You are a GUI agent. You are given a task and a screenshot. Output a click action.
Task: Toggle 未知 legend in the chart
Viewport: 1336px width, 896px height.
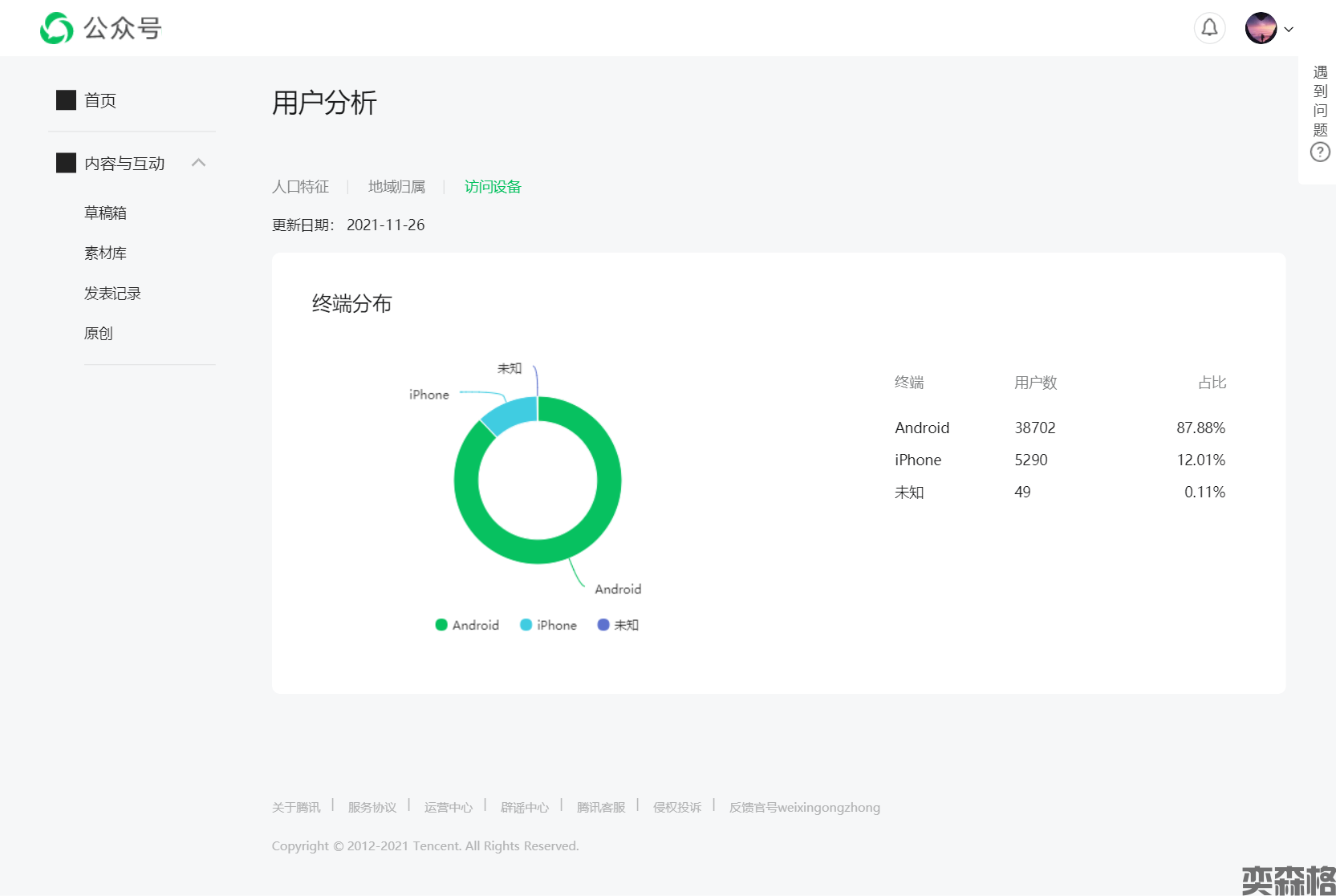618,625
